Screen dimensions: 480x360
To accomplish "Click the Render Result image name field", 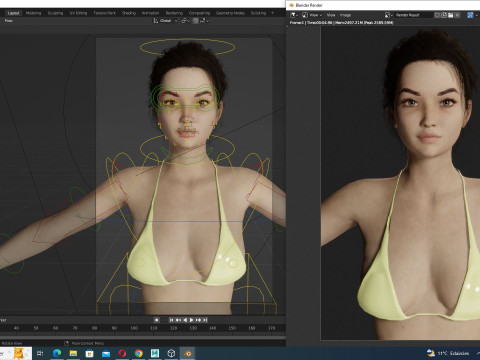I will tap(413, 15).
